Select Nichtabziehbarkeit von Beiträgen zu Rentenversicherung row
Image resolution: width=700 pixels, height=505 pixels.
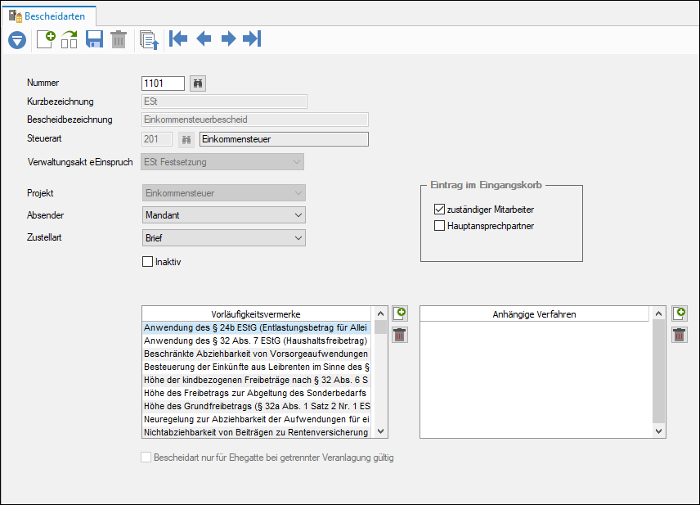(256, 432)
